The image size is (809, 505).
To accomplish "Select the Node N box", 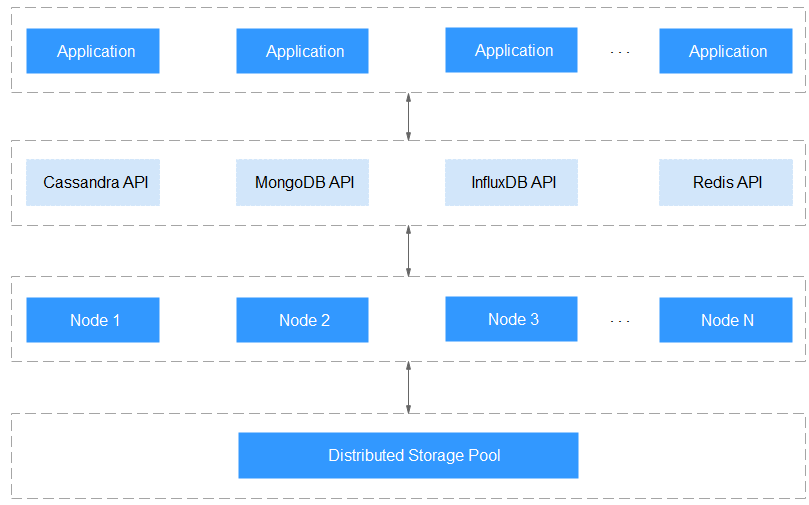I will click(x=726, y=320).
